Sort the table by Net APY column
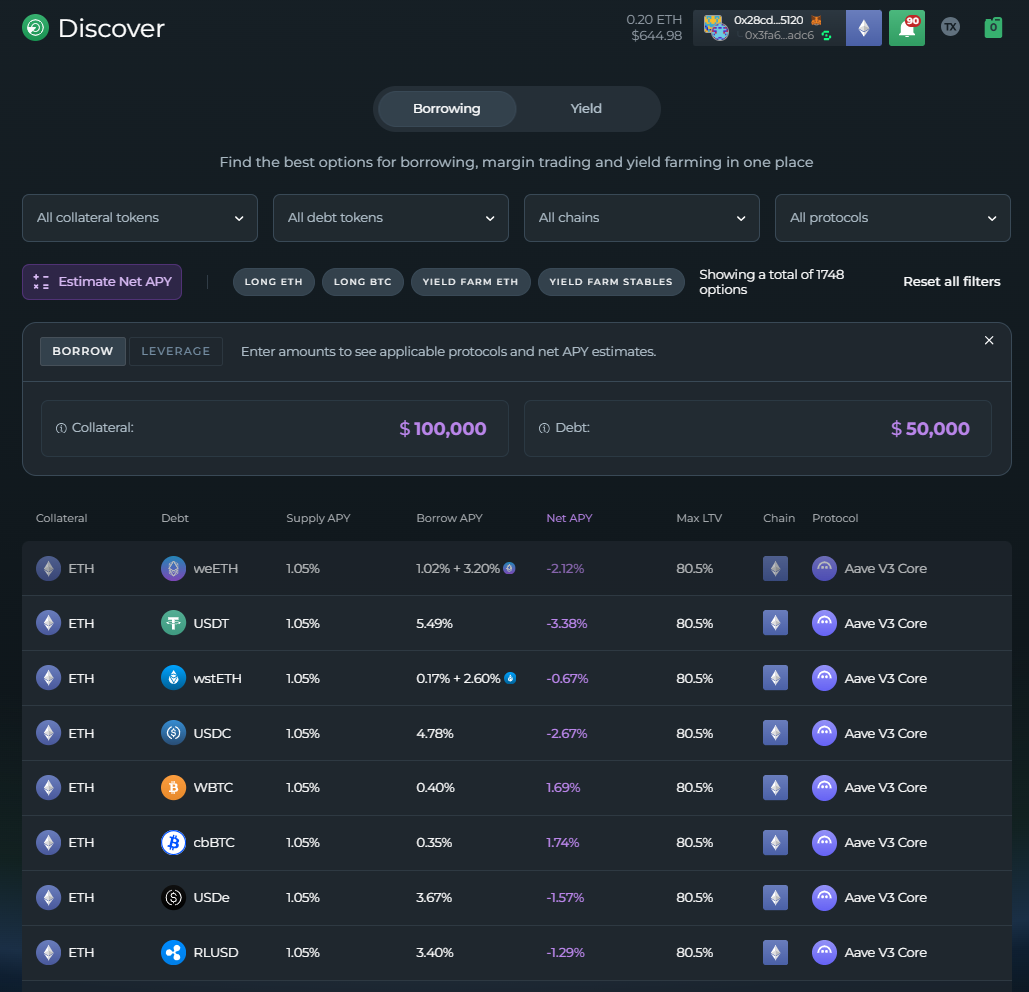The image size is (1029, 992). click(569, 518)
